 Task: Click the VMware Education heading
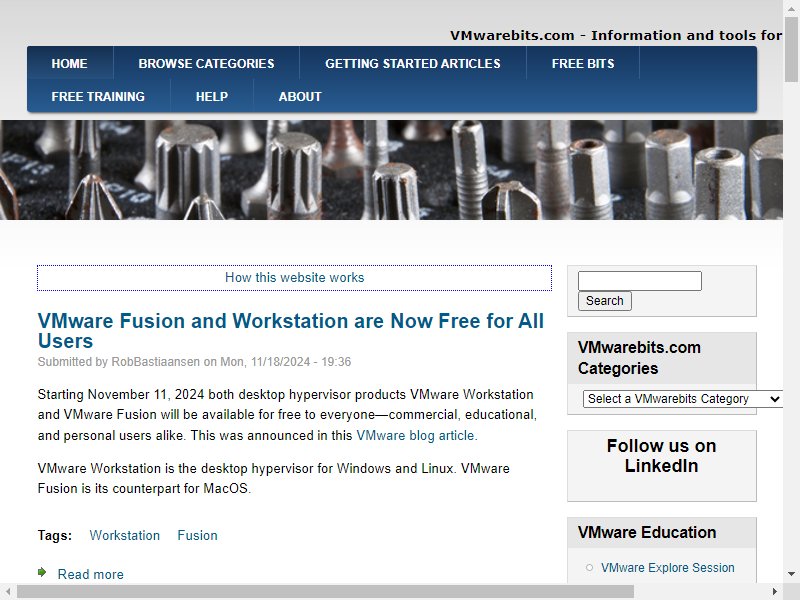(647, 532)
